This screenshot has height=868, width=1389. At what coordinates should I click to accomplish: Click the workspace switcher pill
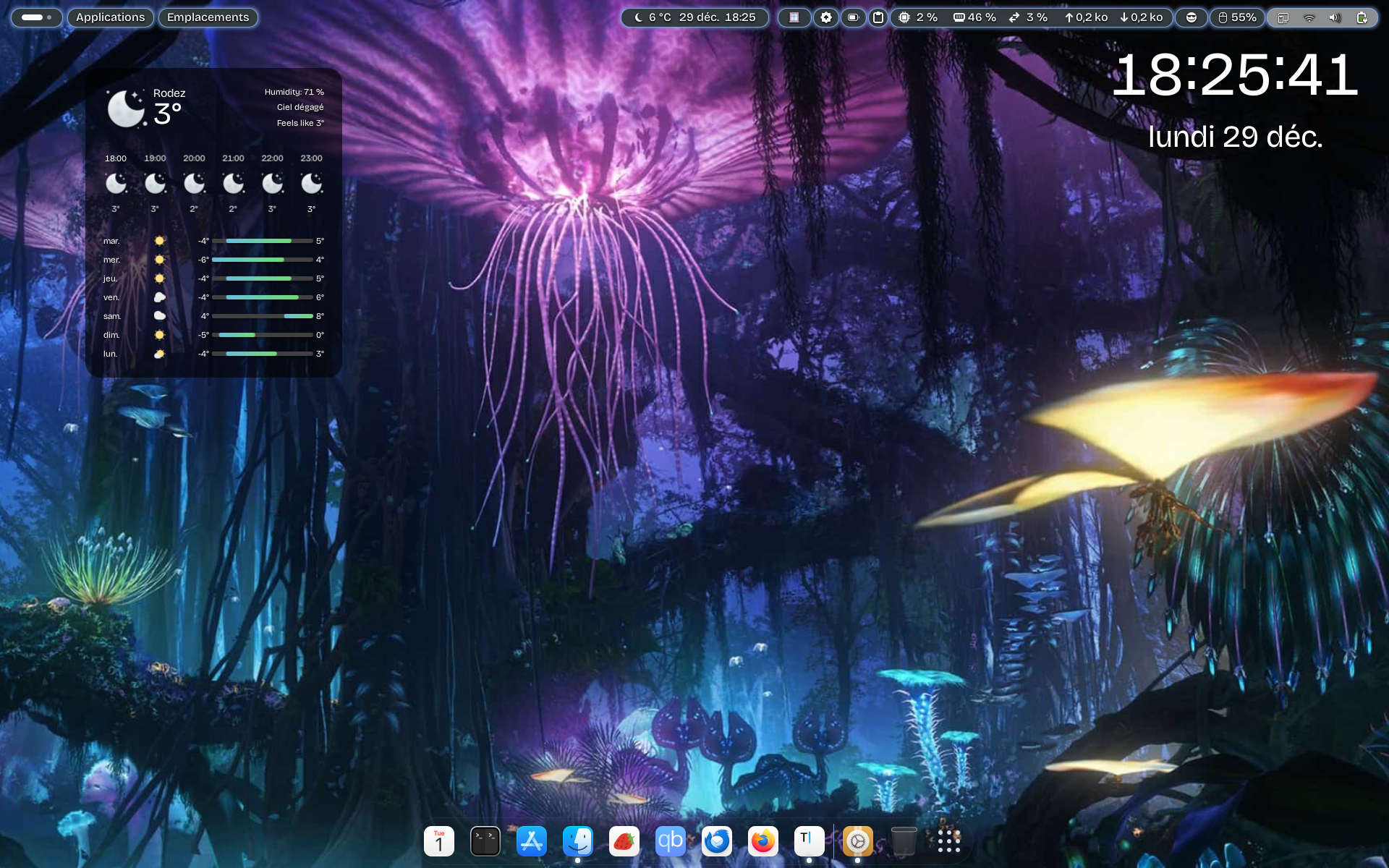(x=36, y=17)
